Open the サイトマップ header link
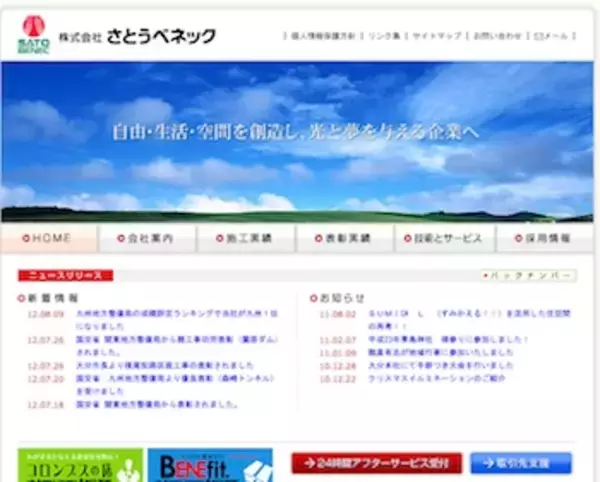The height and width of the screenshot is (482, 600). (437, 36)
